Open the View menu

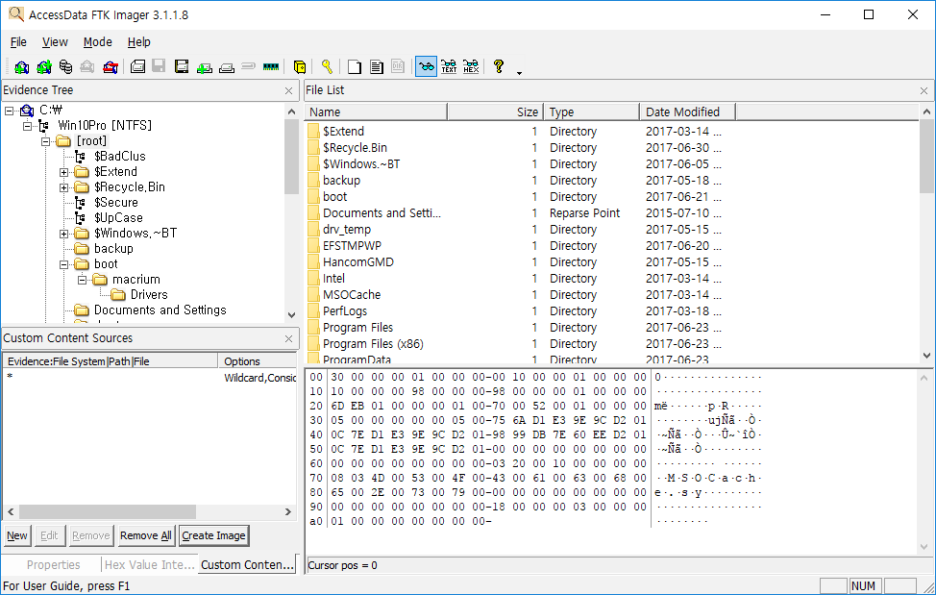(55, 42)
